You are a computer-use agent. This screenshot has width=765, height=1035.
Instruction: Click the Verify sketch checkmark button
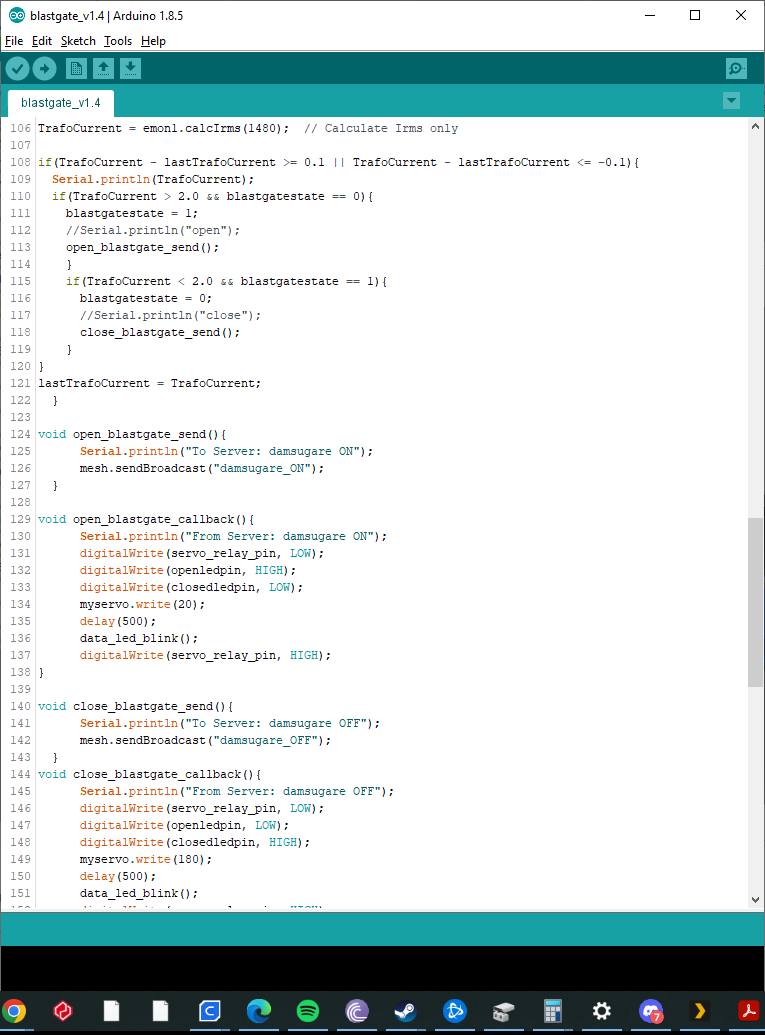point(18,68)
